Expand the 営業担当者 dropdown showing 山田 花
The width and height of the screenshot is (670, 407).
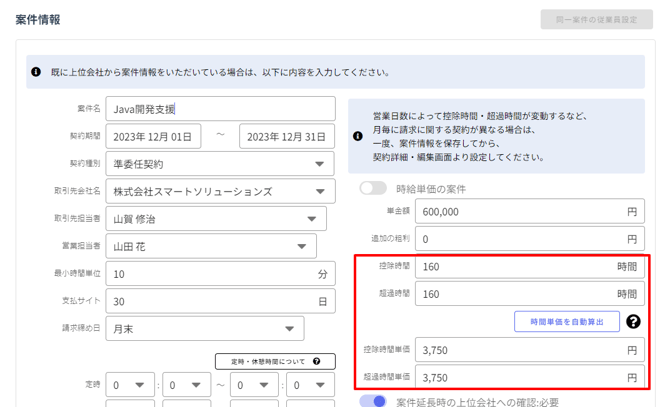tap(210, 246)
